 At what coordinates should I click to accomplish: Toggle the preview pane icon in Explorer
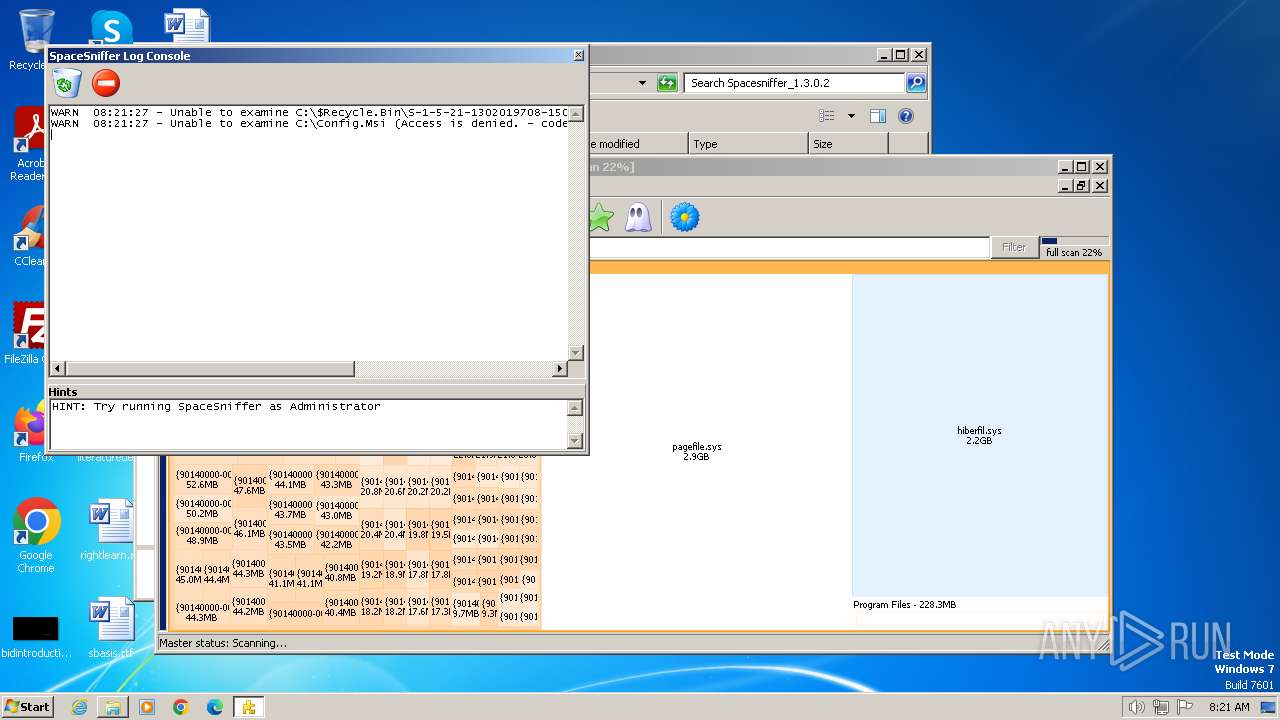coord(877,116)
